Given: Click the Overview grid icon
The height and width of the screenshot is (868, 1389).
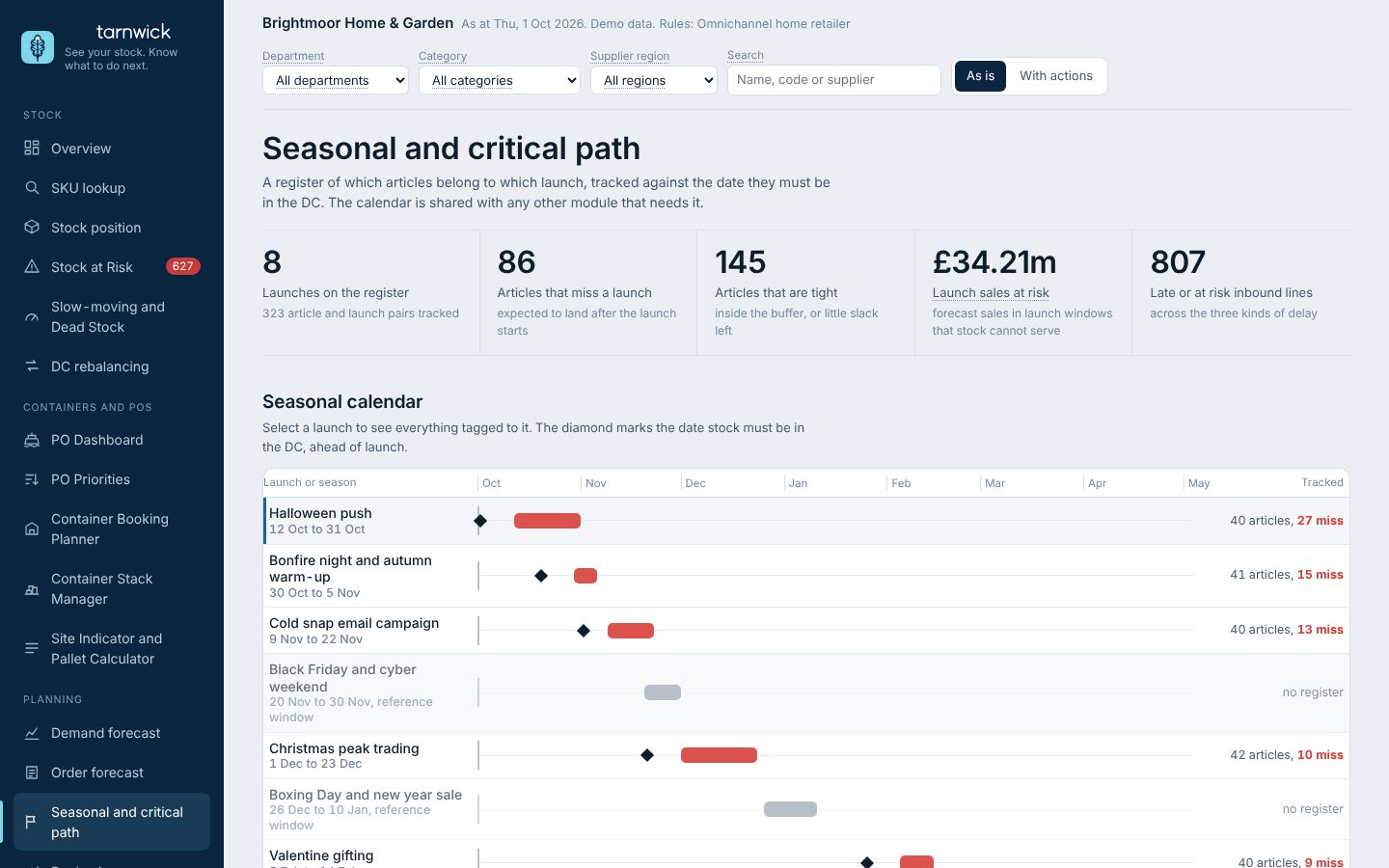Looking at the screenshot, I should tap(32, 148).
